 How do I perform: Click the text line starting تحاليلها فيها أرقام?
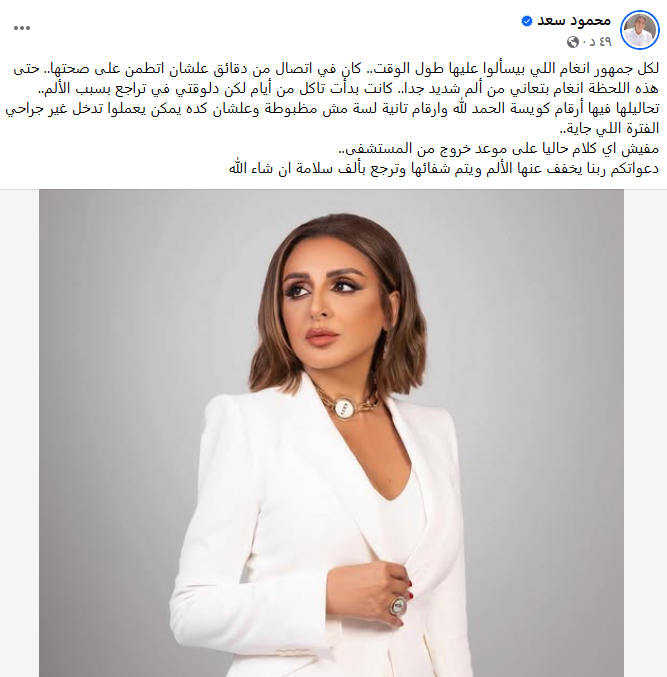[x=332, y=108]
